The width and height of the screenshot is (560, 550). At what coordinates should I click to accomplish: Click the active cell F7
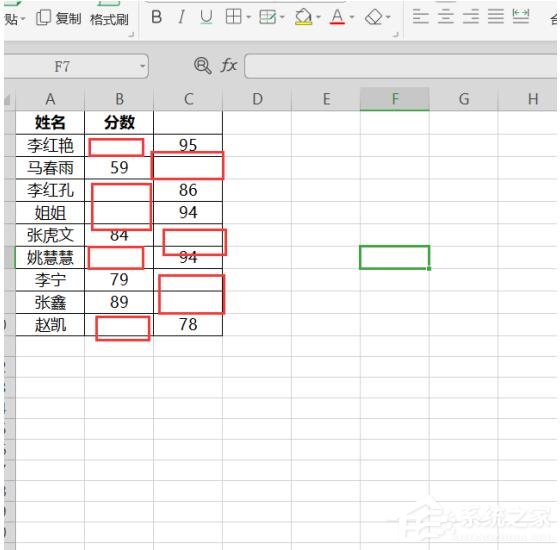pos(395,258)
